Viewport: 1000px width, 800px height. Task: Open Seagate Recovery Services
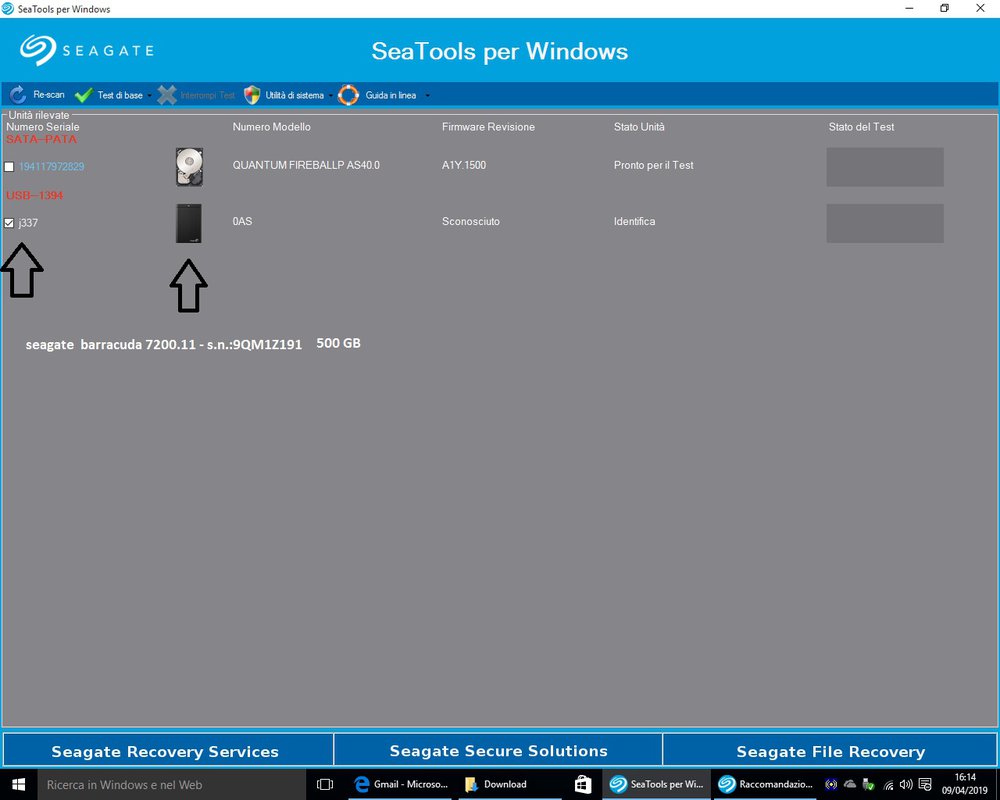click(x=166, y=750)
